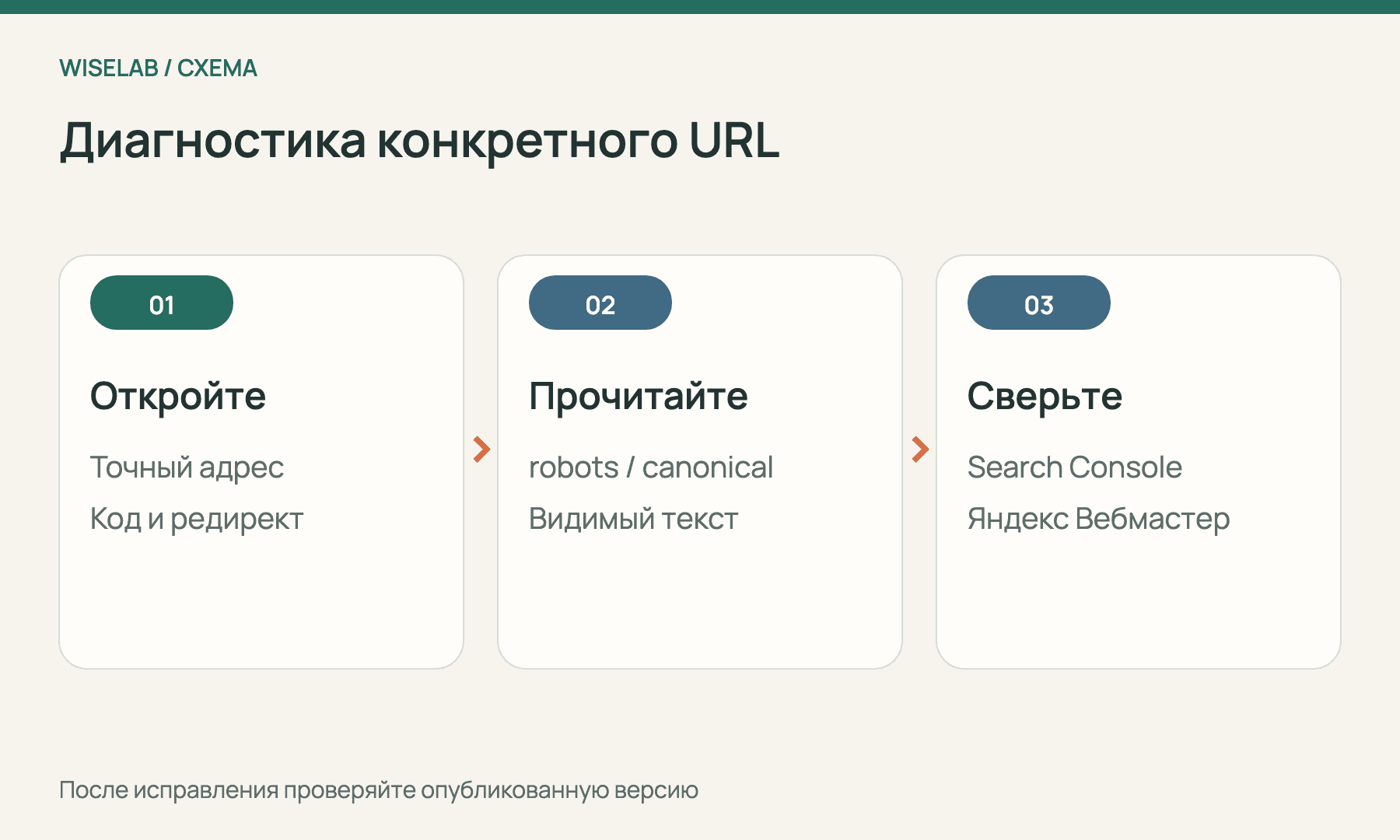Viewport: 1400px width, 840px height.
Task: Click the blue 03 step badge
Action: point(1039,303)
